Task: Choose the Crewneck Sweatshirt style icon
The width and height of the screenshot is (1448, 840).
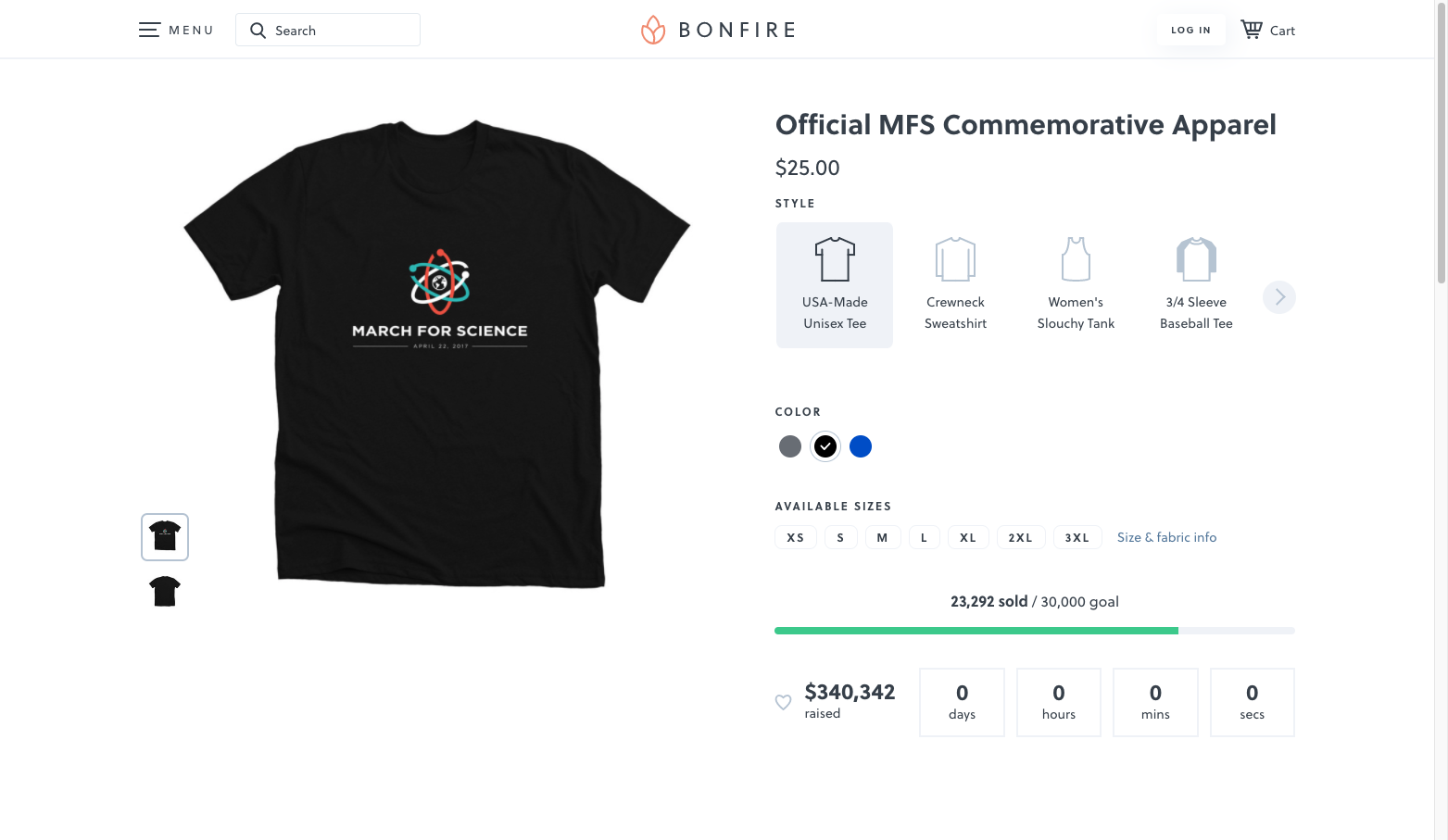Action: click(x=955, y=259)
